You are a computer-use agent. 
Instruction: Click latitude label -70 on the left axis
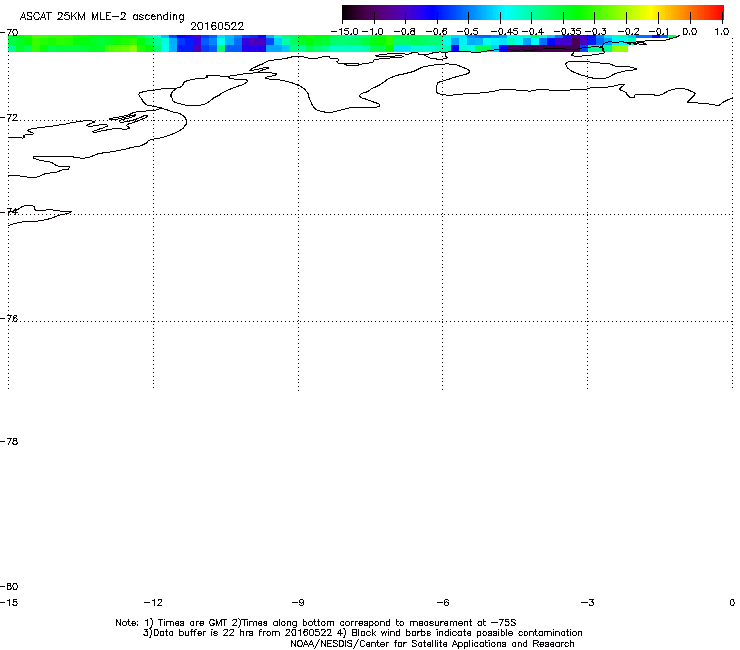pos(9,33)
